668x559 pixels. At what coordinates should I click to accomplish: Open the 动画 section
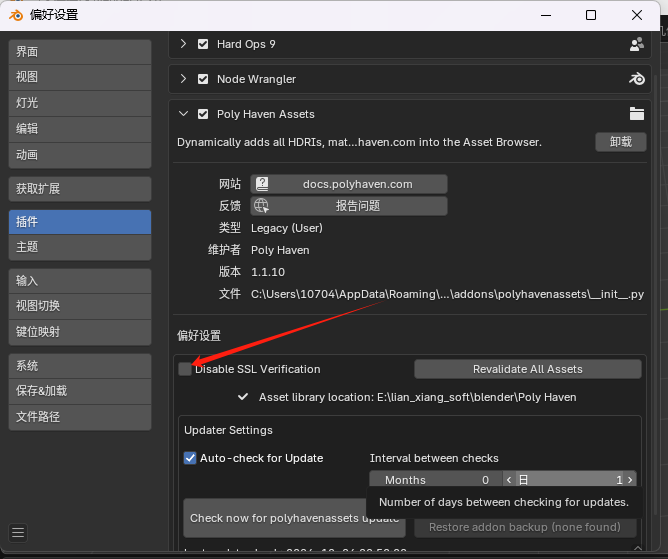click(80, 155)
